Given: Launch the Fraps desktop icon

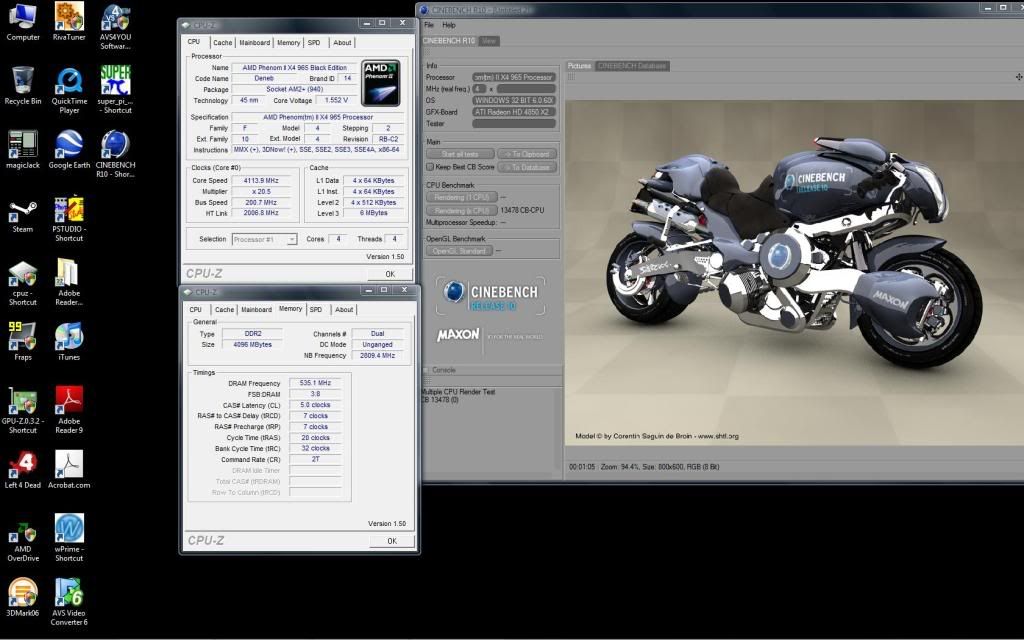Looking at the screenshot, I should 23,337.
